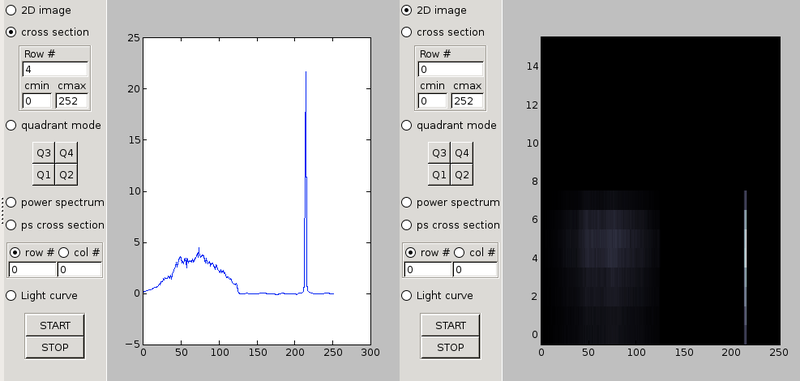Viewport: 800px width, 381px height.
Task: Choose Q3 quadrant in the line-plot panel
Action: (x=43, y=153)
